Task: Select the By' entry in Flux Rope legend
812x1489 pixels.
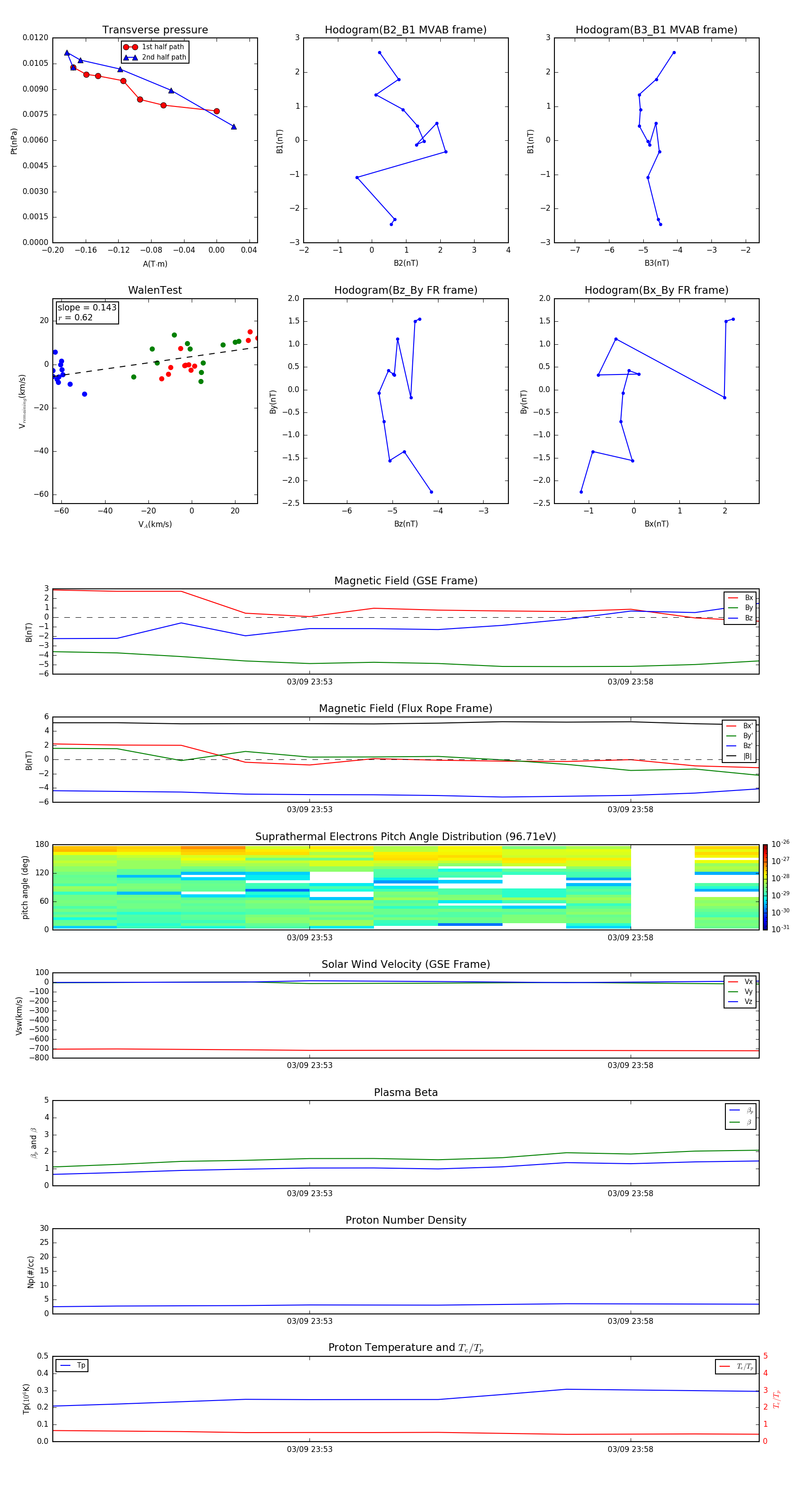Action: [739, 736]
